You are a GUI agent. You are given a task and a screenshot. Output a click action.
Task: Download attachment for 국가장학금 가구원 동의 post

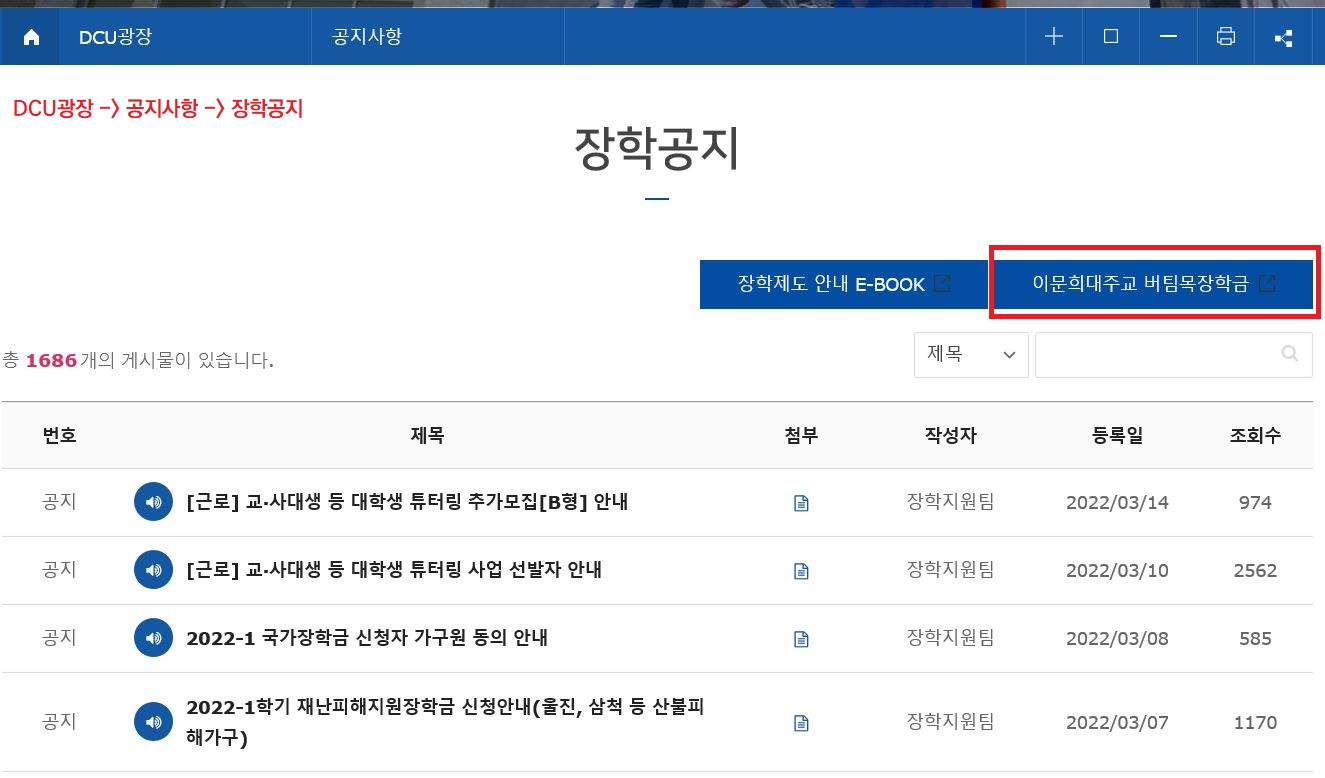click(x=801, y=639)
